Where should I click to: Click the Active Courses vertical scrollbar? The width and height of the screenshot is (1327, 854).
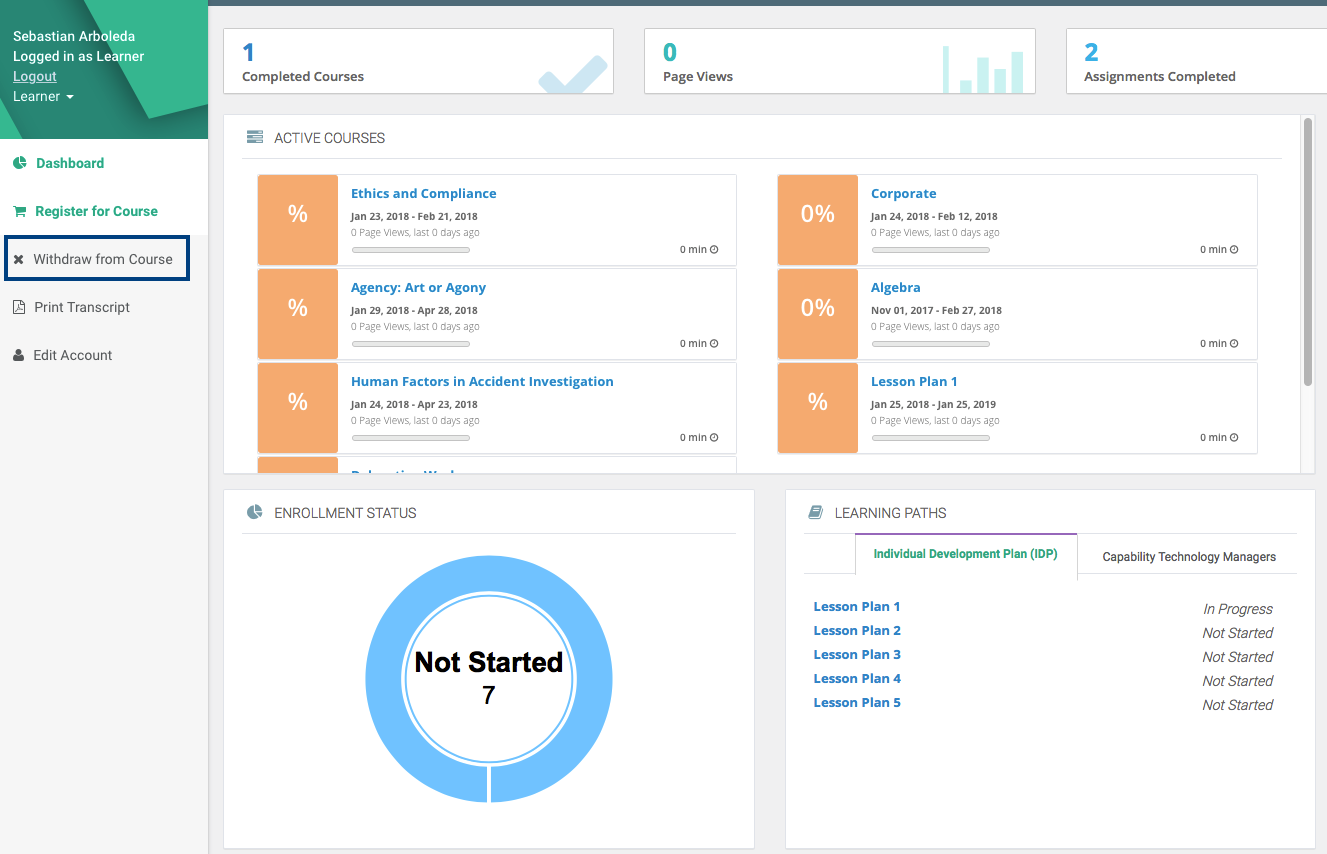click(1307, 250)
